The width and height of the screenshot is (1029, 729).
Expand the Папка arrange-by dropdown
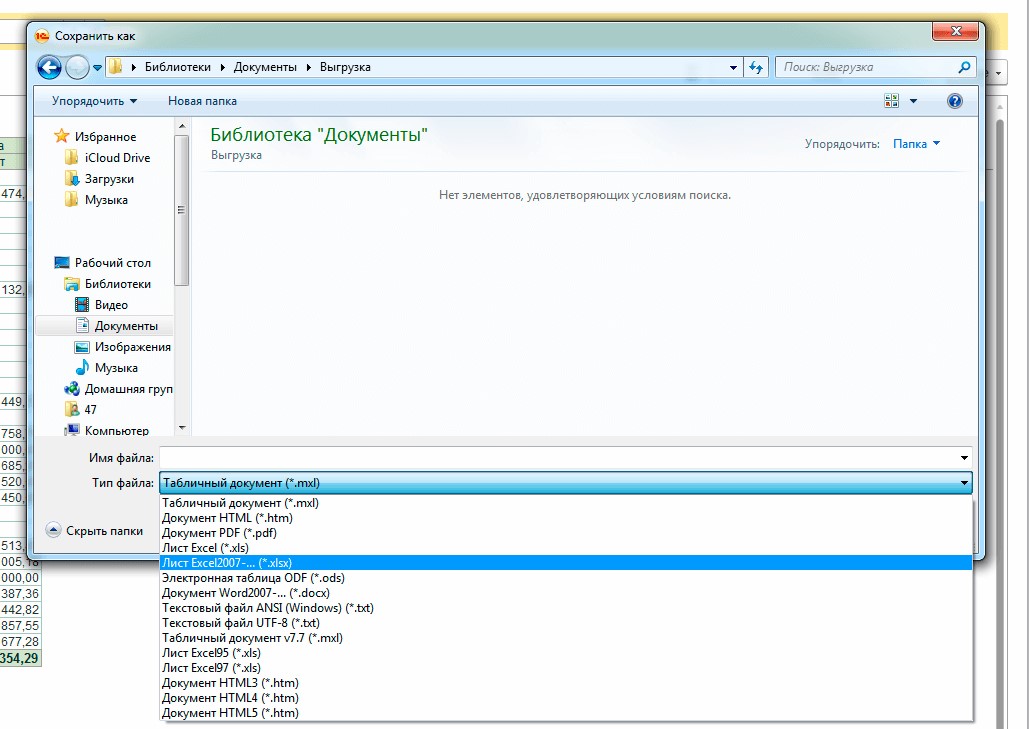(x=916, y=144)
